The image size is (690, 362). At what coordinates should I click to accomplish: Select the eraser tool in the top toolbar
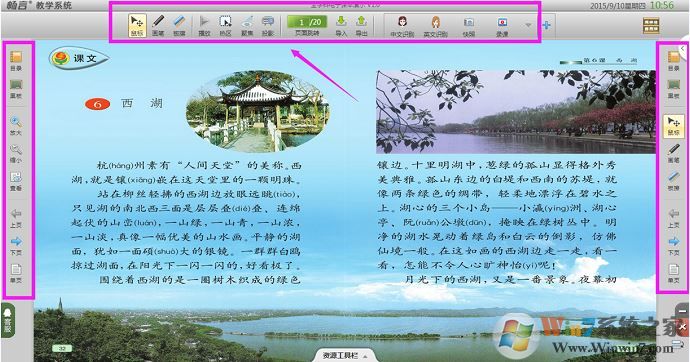click(x=179, y=25)
